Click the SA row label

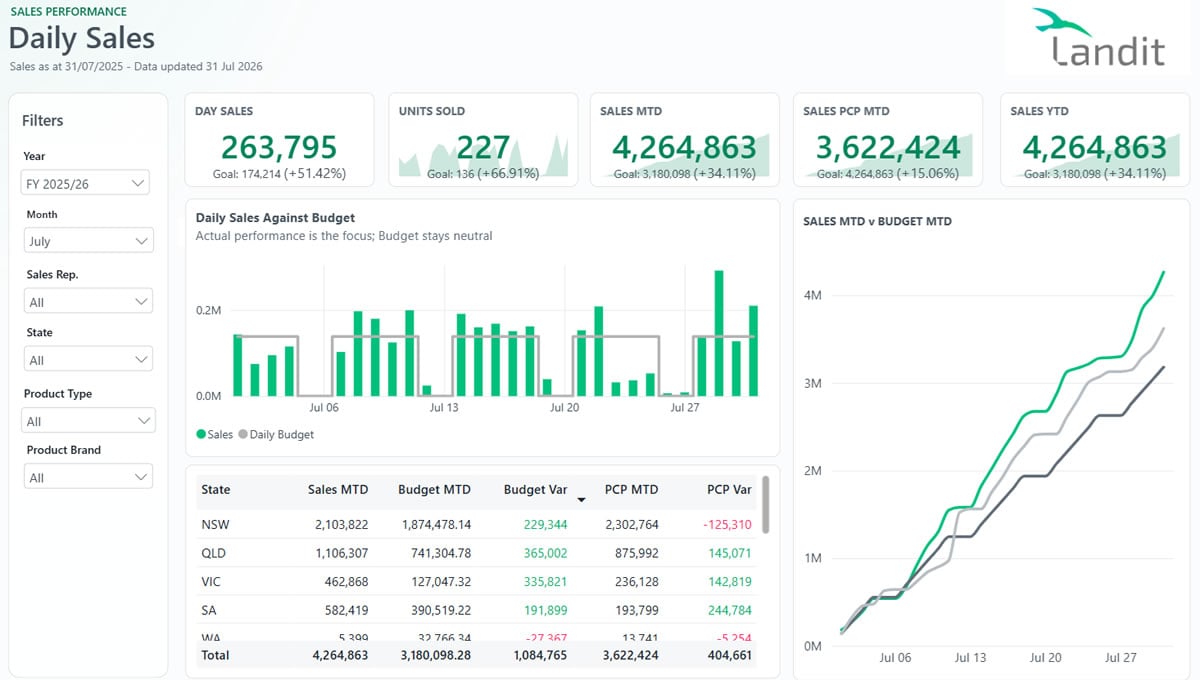(209, 610)
